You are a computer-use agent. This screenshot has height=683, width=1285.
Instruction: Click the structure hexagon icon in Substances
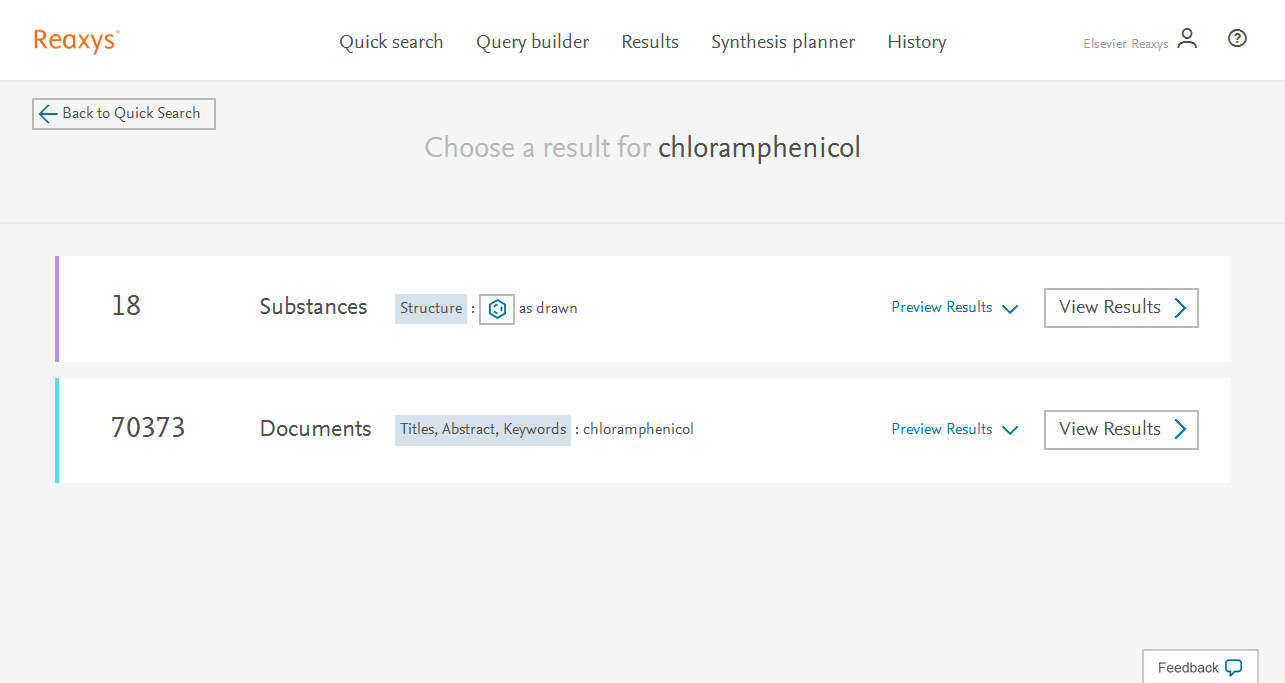(497, 309)
